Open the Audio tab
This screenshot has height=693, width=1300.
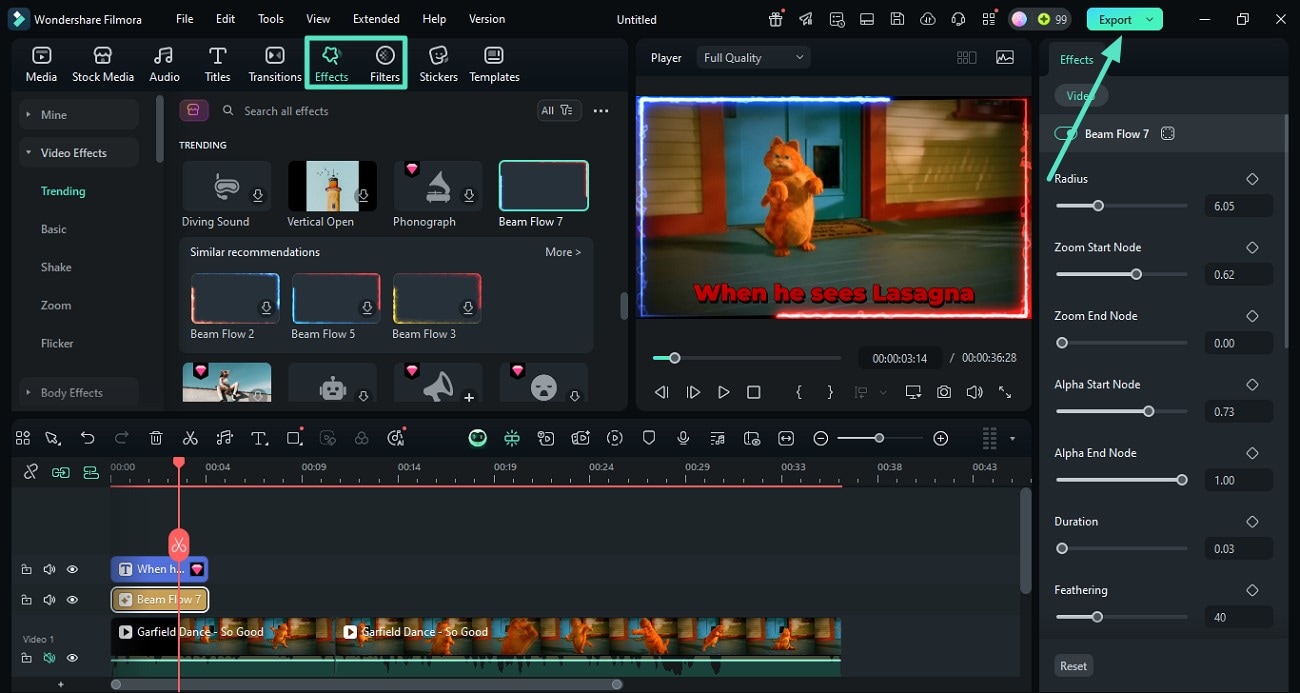(164, 64)
